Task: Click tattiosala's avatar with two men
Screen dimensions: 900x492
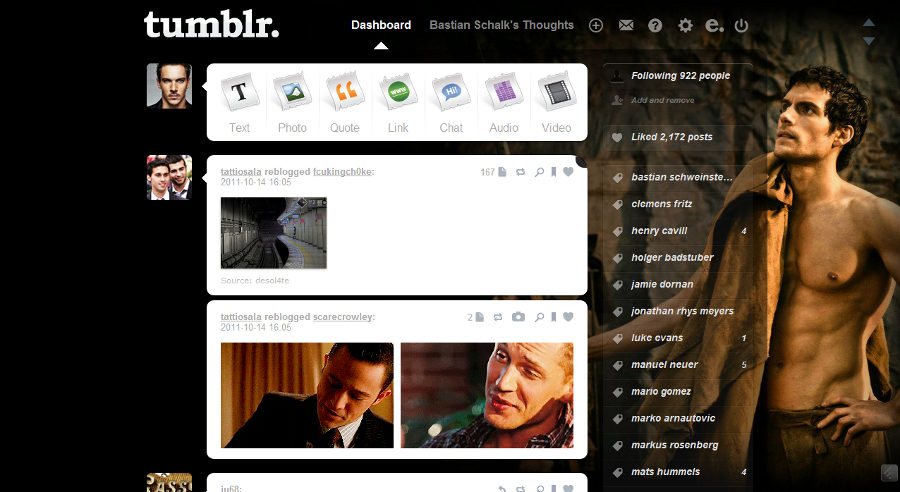Action: (169, 177)
